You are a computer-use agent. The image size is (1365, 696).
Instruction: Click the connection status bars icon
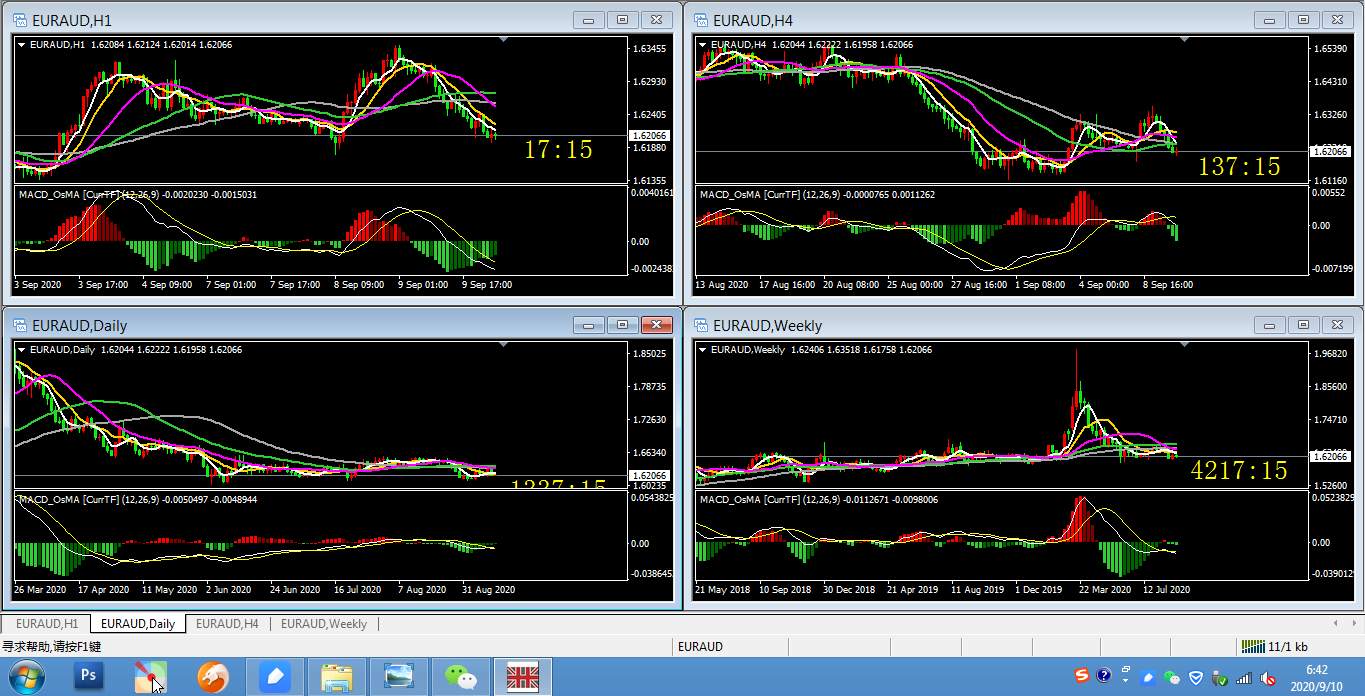point(1253,646)
